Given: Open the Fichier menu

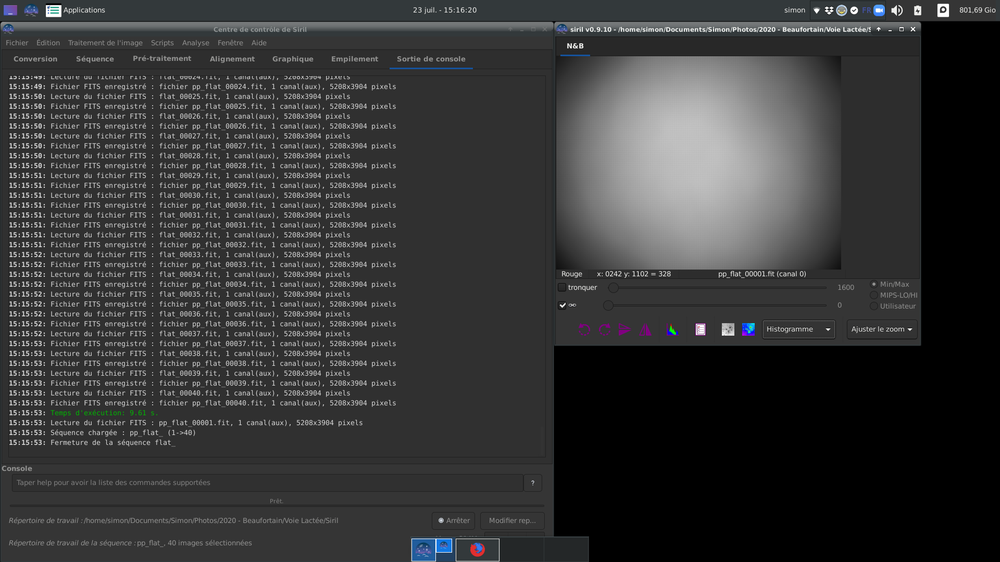Looking at the screenshot, I should 17,43.
